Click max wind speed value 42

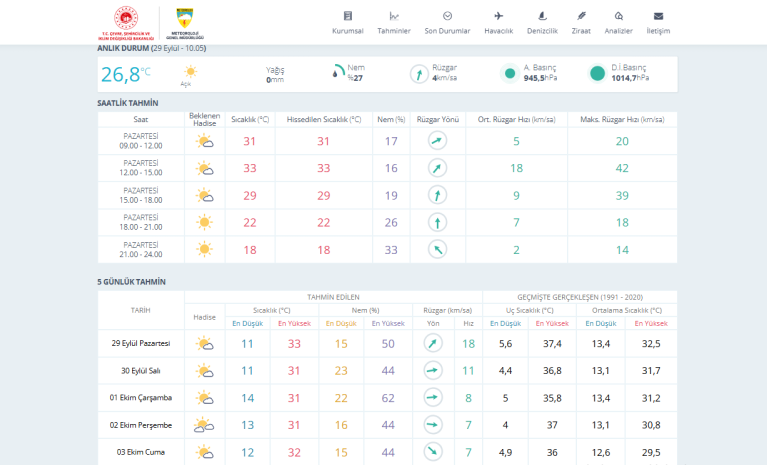pyautogui.click(x=622, y=168)
